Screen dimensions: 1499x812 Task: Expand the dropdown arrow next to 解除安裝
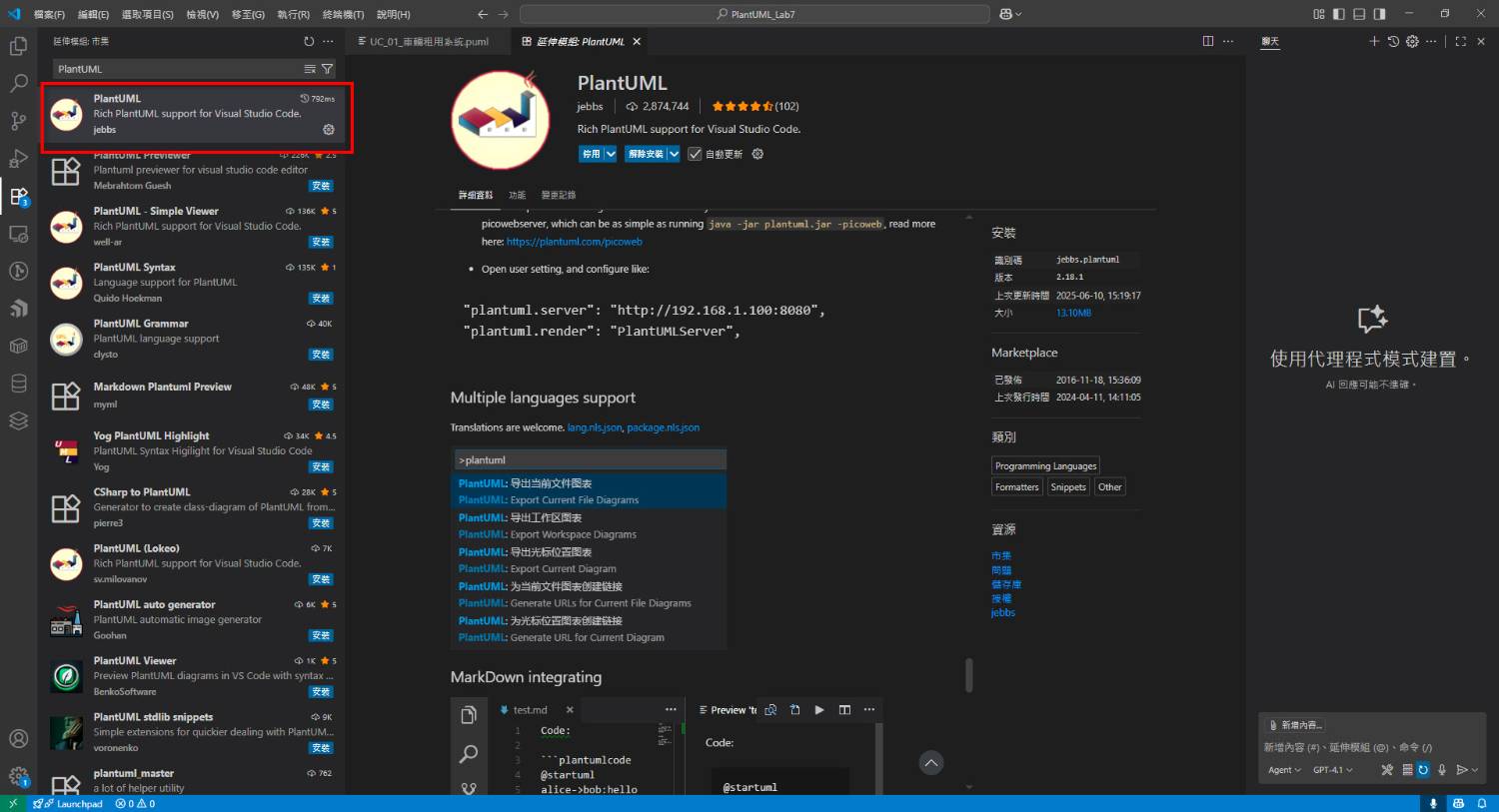[674, 154]
